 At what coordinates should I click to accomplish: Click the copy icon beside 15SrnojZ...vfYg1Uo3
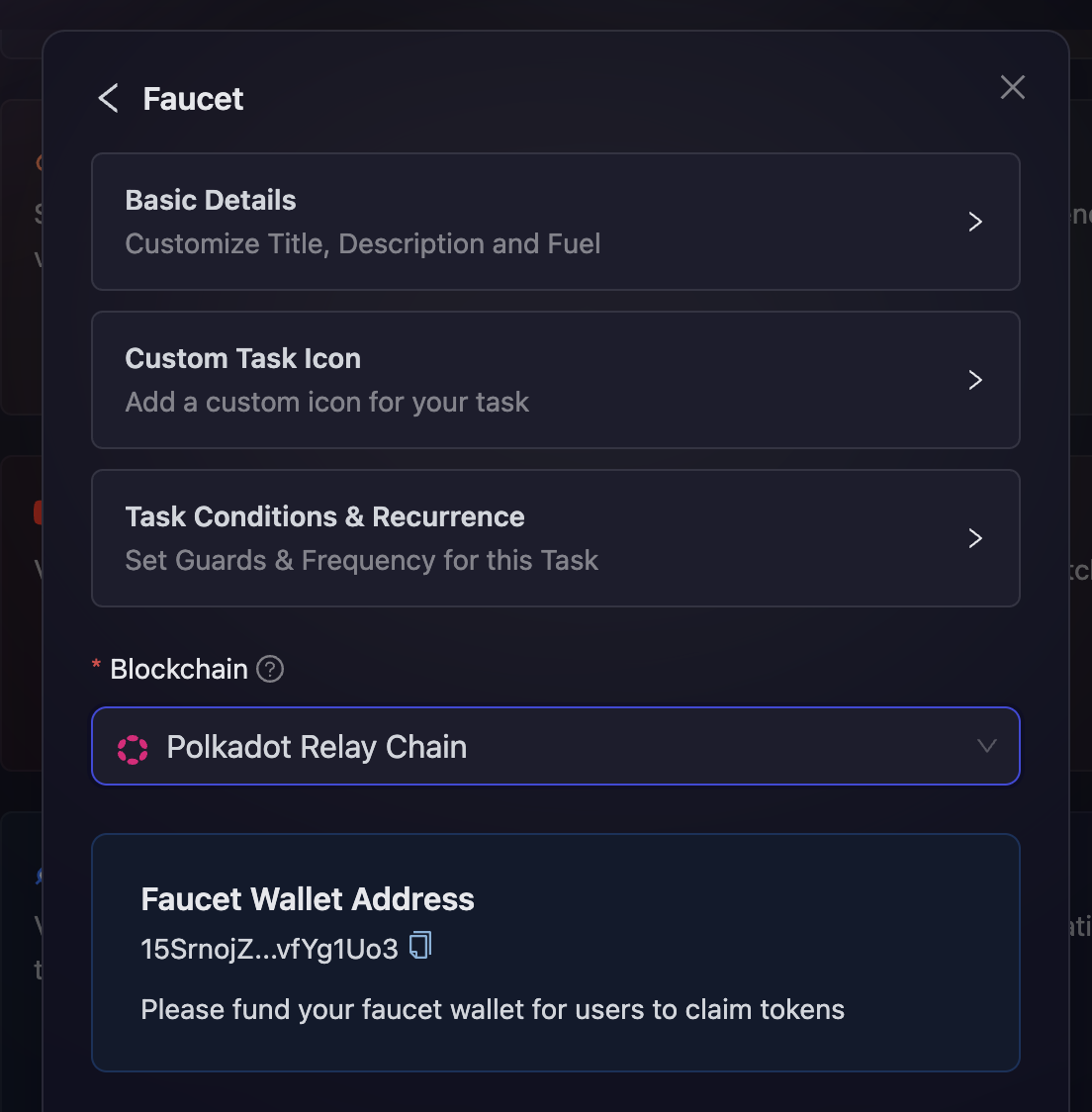[x=419, y=947]
